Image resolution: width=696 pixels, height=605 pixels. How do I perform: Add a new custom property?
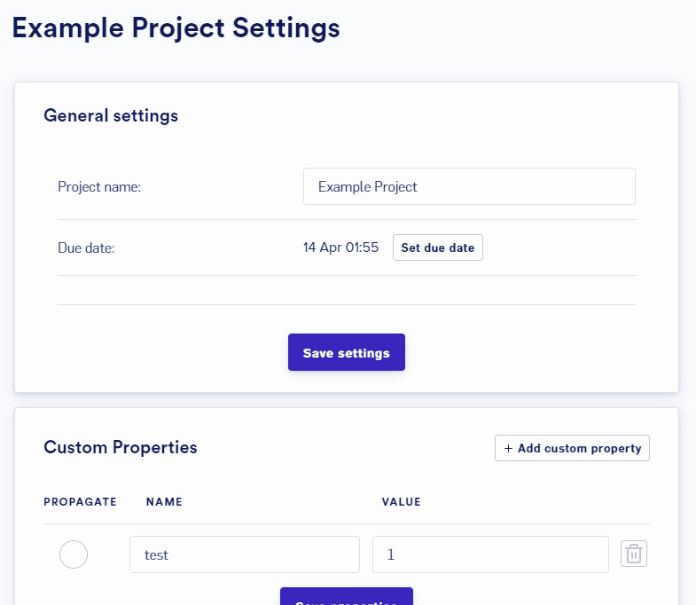tap(572, 448)
